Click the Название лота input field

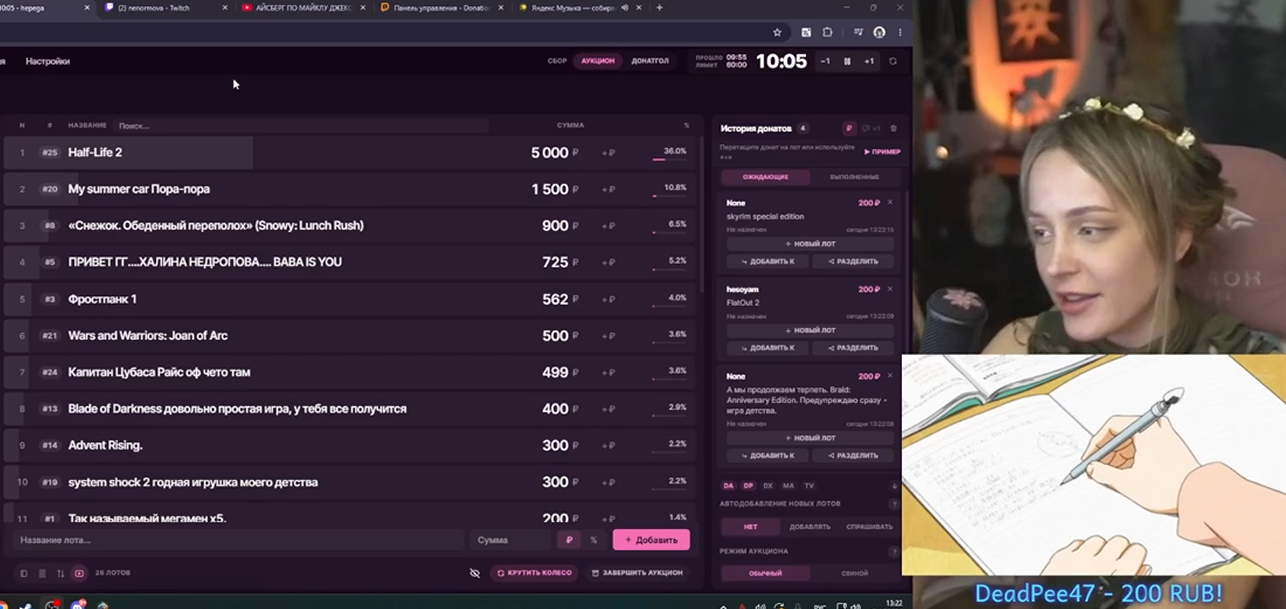click(x=239, y=540)
